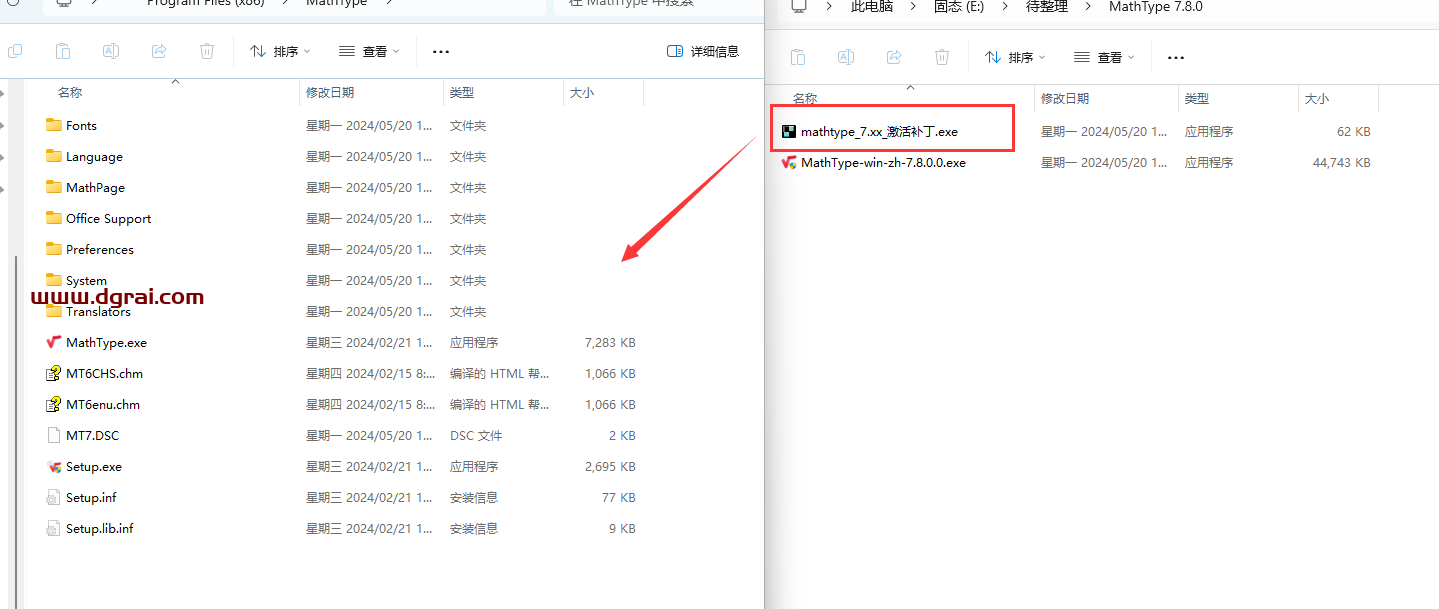Image resolution: width=1439 pixels, height=609 pixels.
Task: Click 7,283 KB size of MathType.exe
Action: pyautogui.click(x=610, y=342)
